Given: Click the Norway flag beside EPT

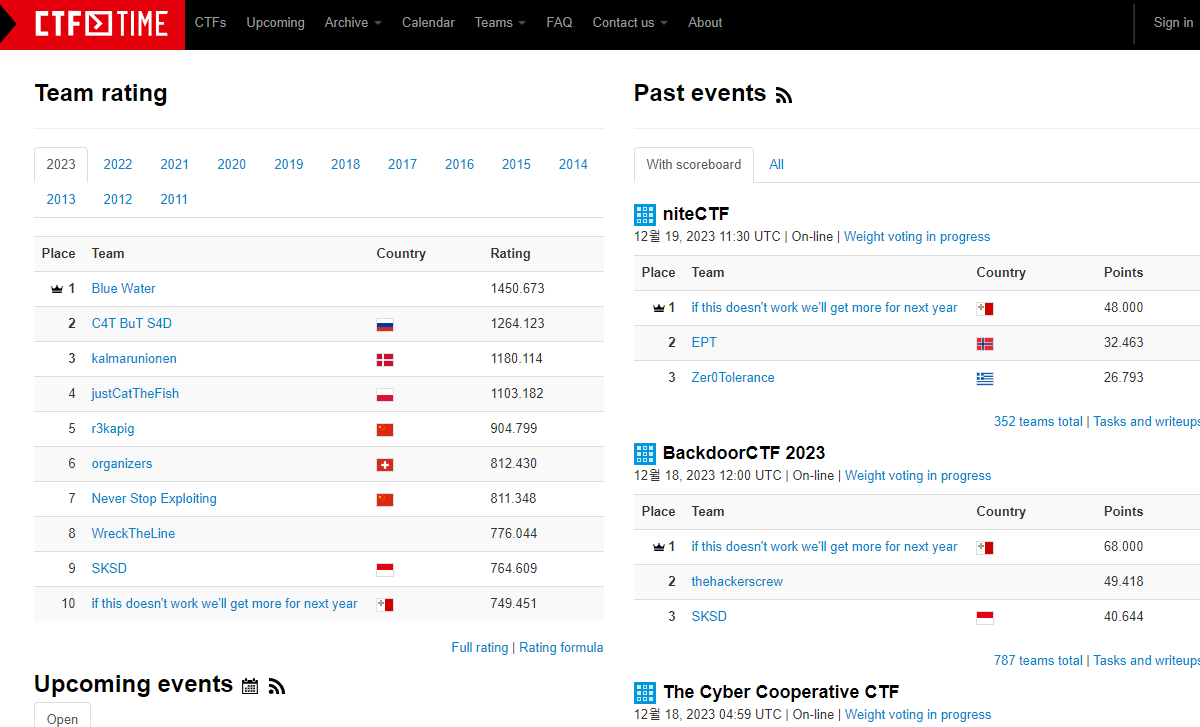Looking at the screenshot, I should (x=985, y=344).
